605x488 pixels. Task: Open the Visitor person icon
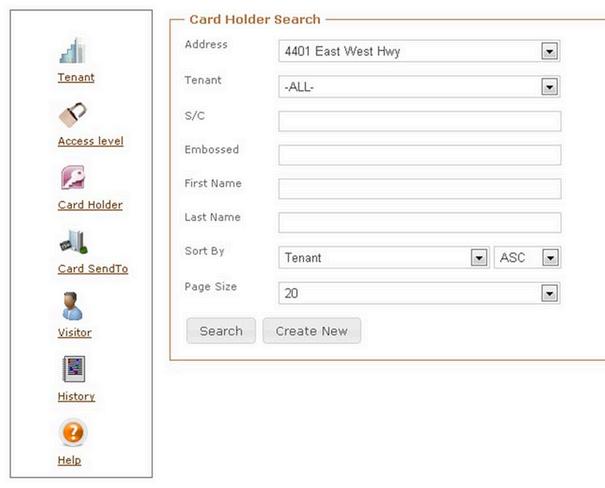74,306
